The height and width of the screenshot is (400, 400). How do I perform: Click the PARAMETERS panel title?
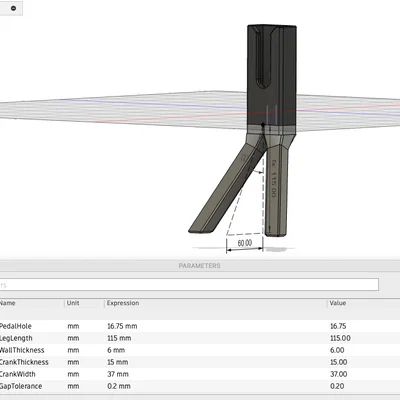tap(199, 266)
